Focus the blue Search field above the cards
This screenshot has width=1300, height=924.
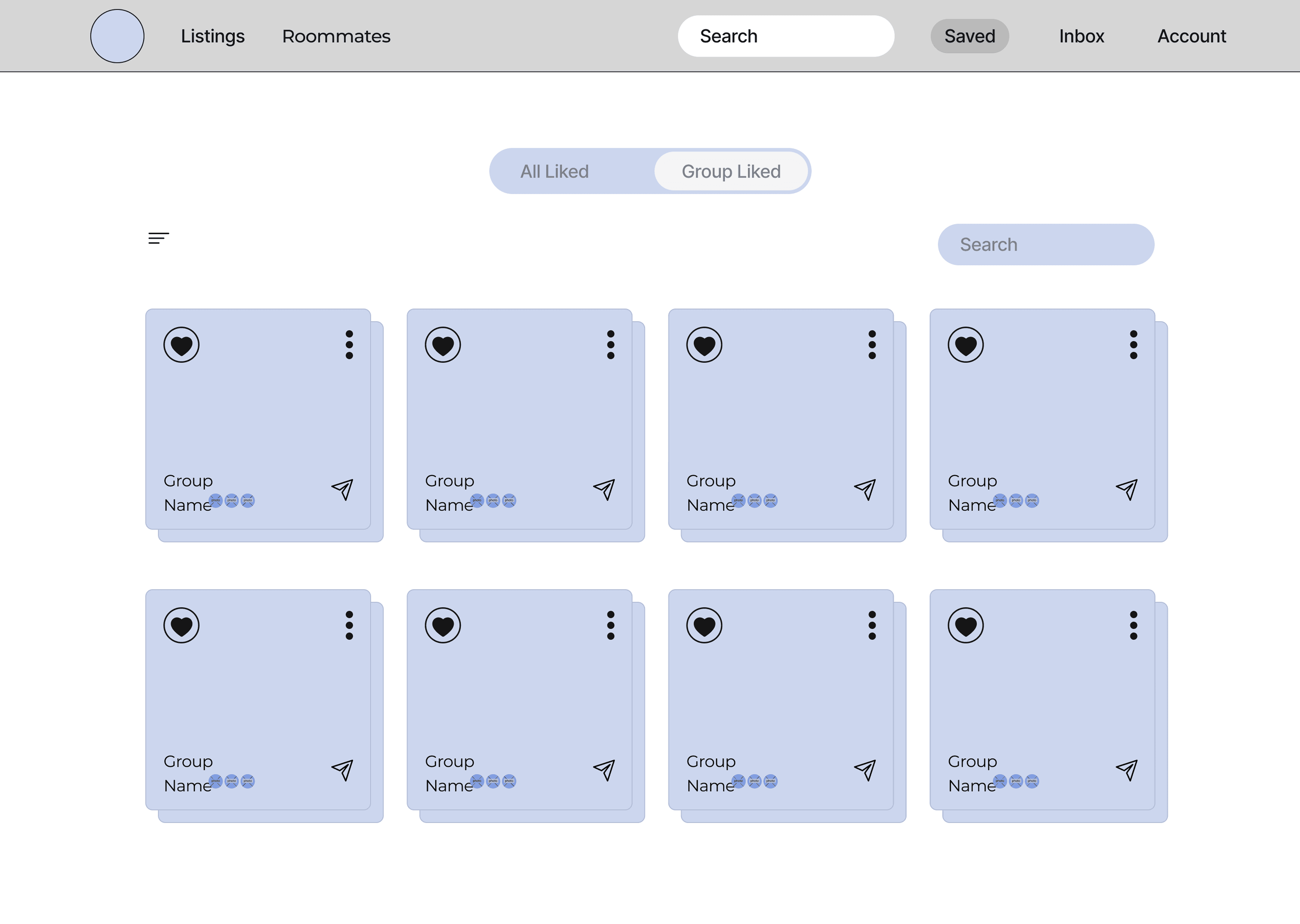tap(1046, 245)
